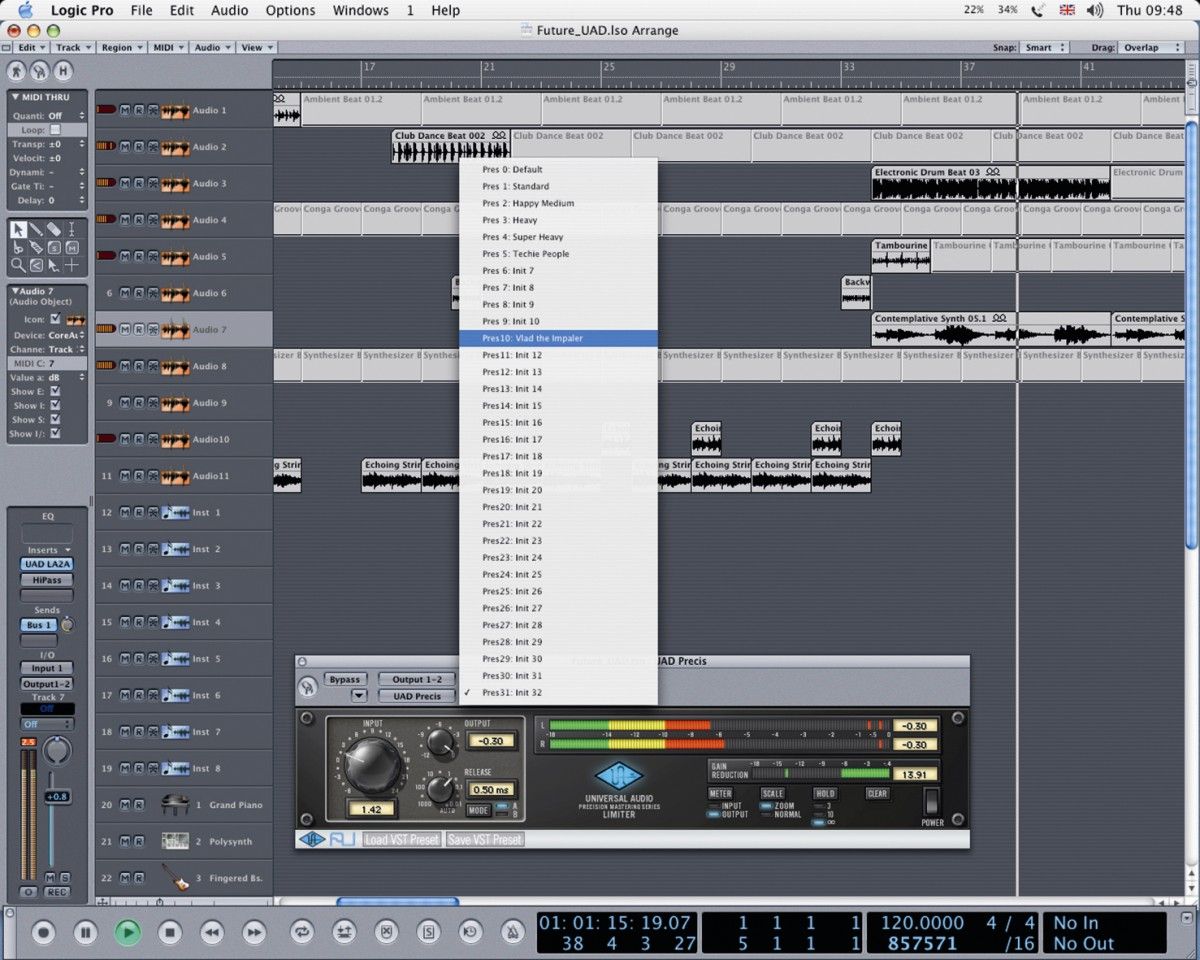This screenshot has width=1200, height=960.
Task: Select the Eraser tool in toolbox
Action: [54, 229]
